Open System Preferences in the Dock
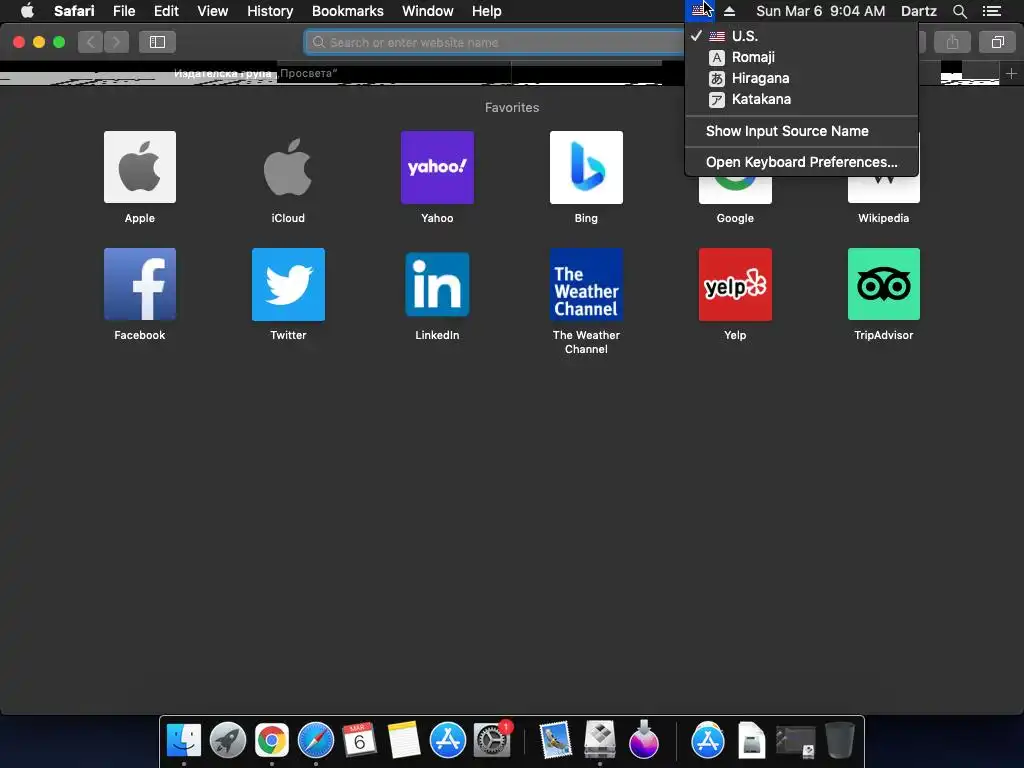This screenshot has width=1024, height=768. [x=492, y=741]
